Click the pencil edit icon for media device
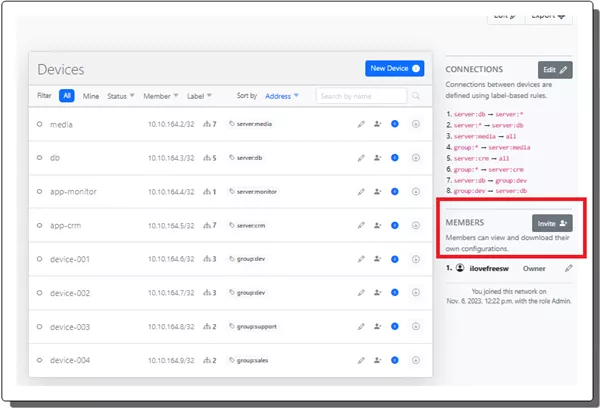This screenshot has width=600, height=408. 361,124
